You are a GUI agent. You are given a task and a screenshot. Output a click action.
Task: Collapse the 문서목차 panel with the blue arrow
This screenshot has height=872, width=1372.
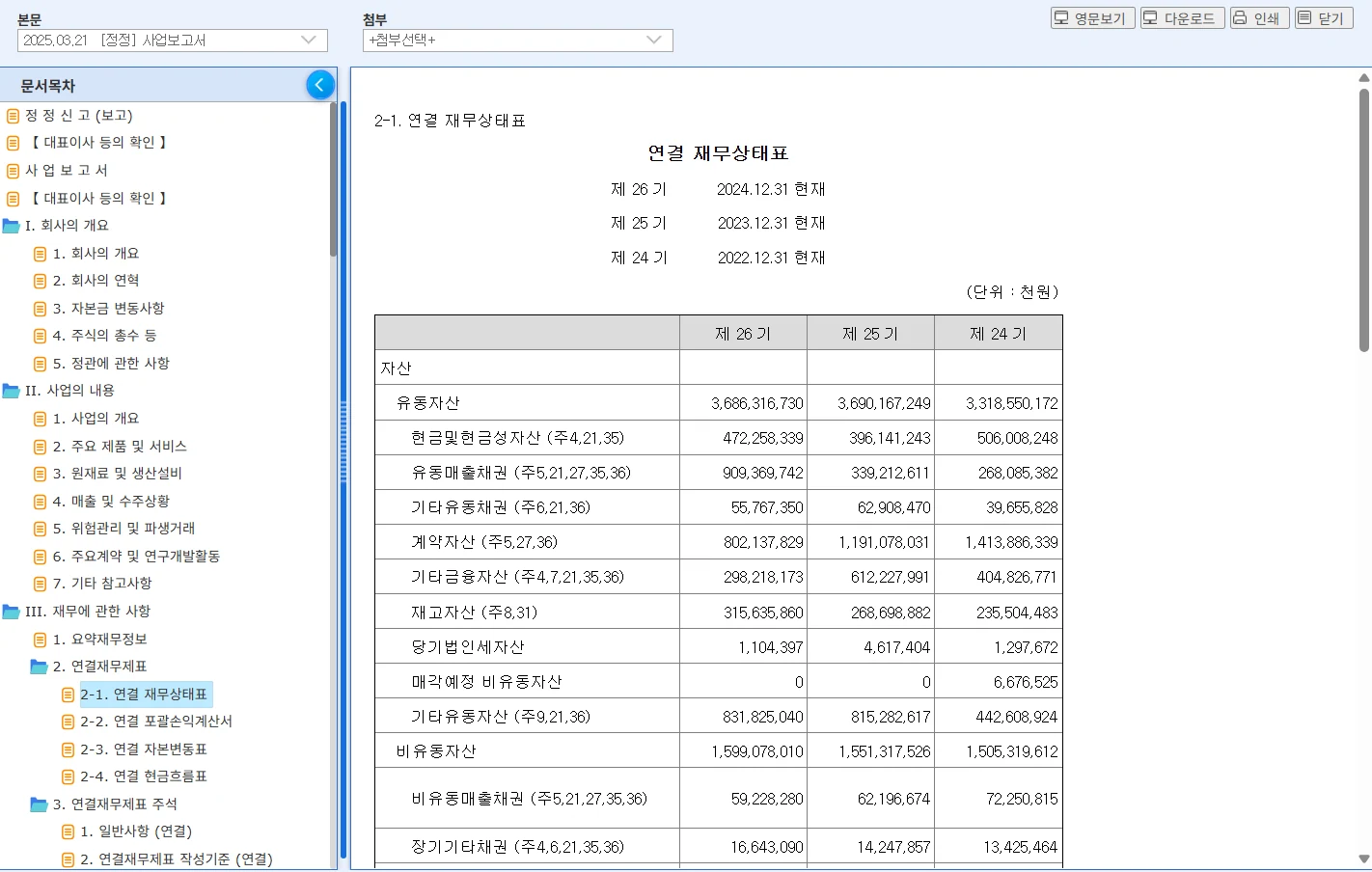(320, 85)
